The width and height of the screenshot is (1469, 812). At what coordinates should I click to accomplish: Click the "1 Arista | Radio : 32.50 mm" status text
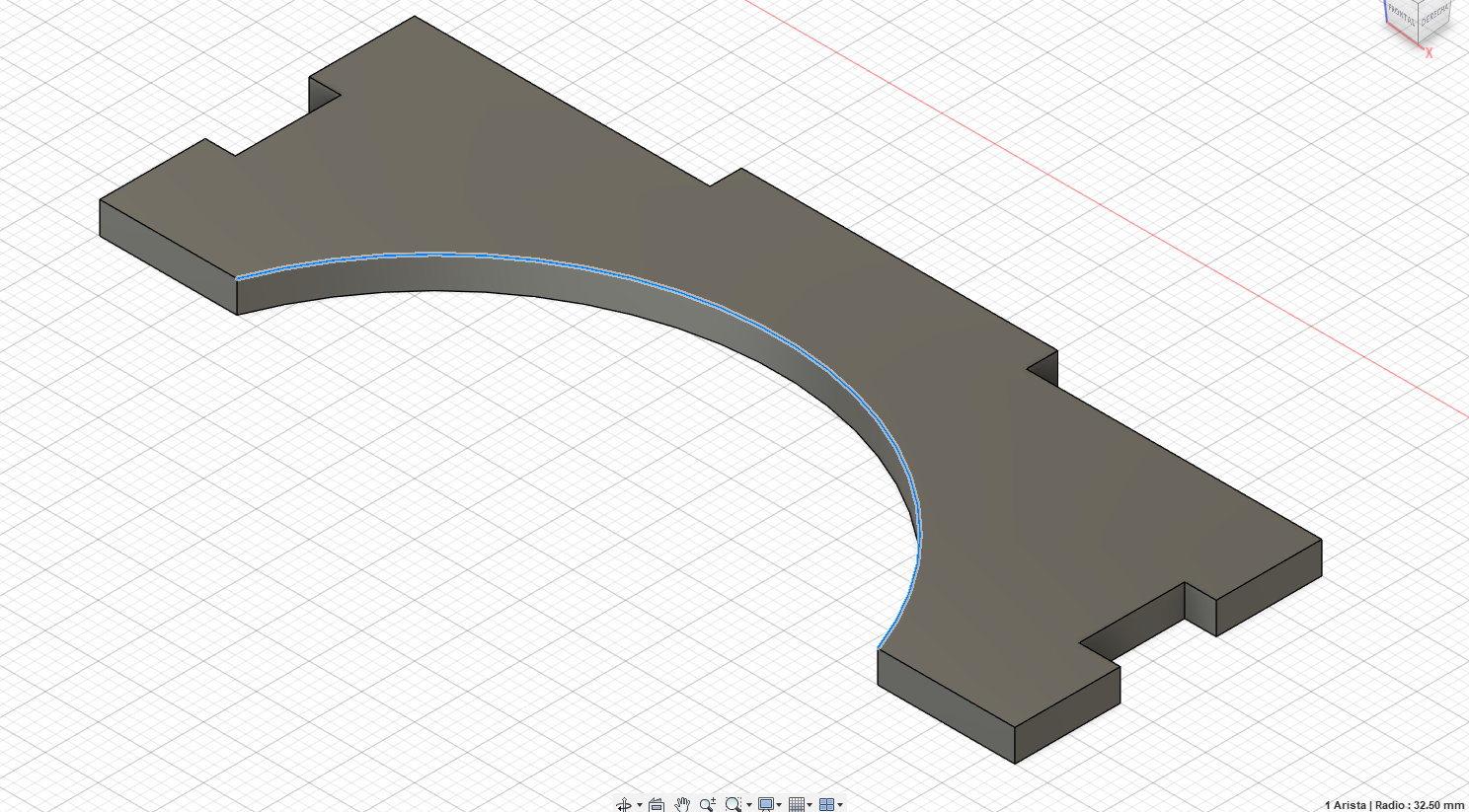pyautogui.click(x=1394, y=805)
